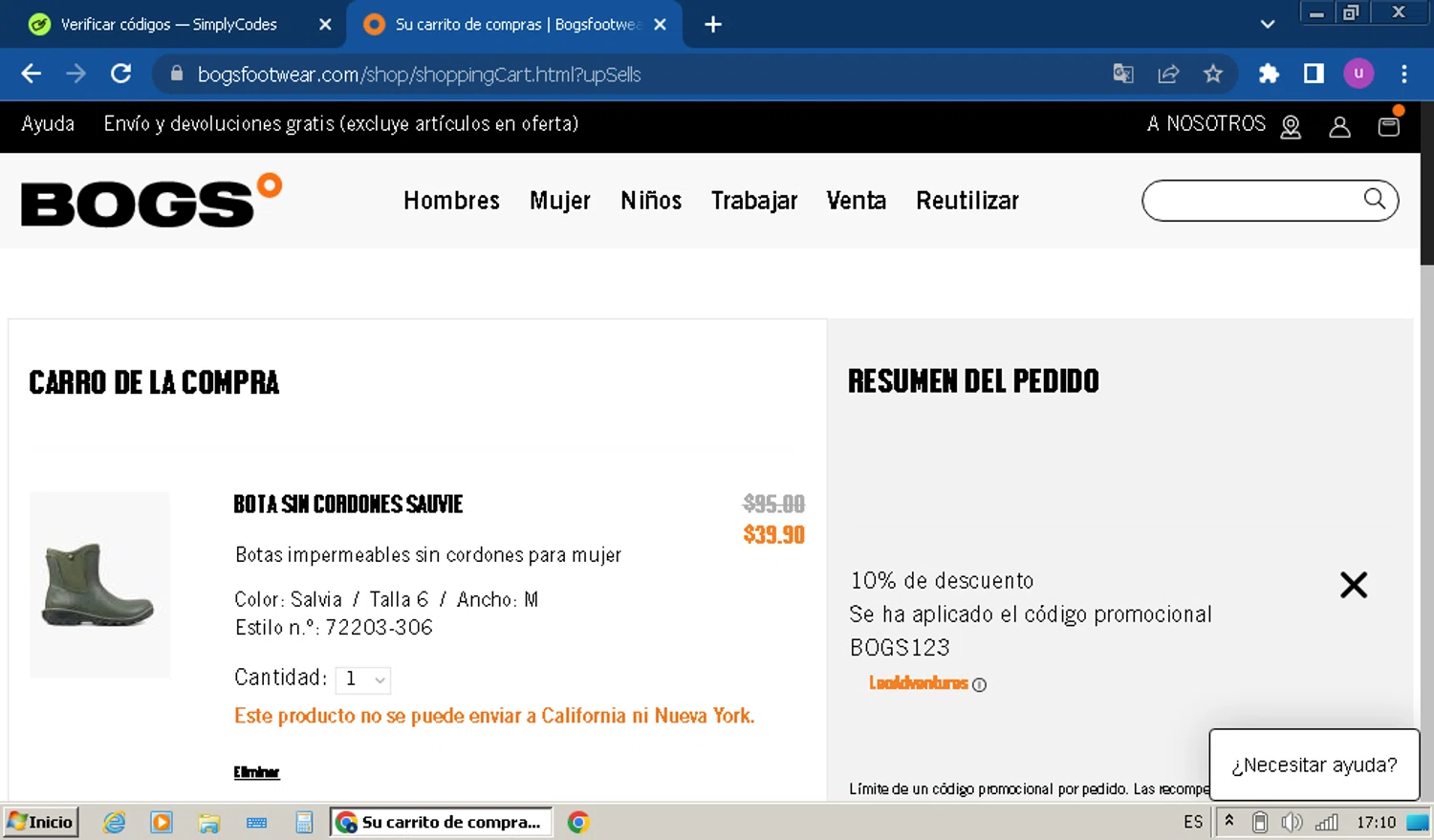Image resolution: width=1434 pixels, height=840 pixels.
Task: Click the sale price $39.90
Action: pyautogui.click(x=774, y=534)
